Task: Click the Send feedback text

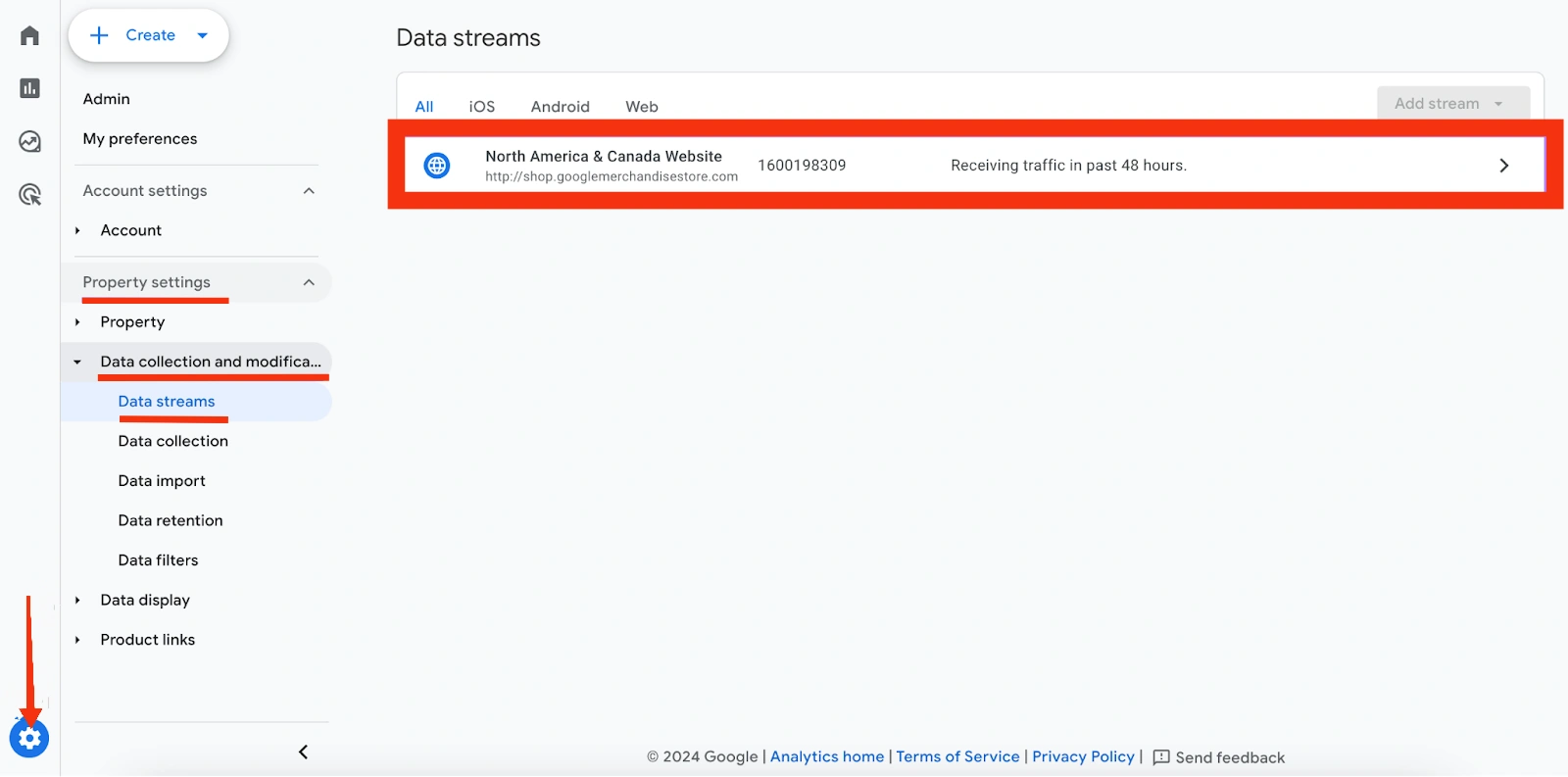Action: [1230, 757]
